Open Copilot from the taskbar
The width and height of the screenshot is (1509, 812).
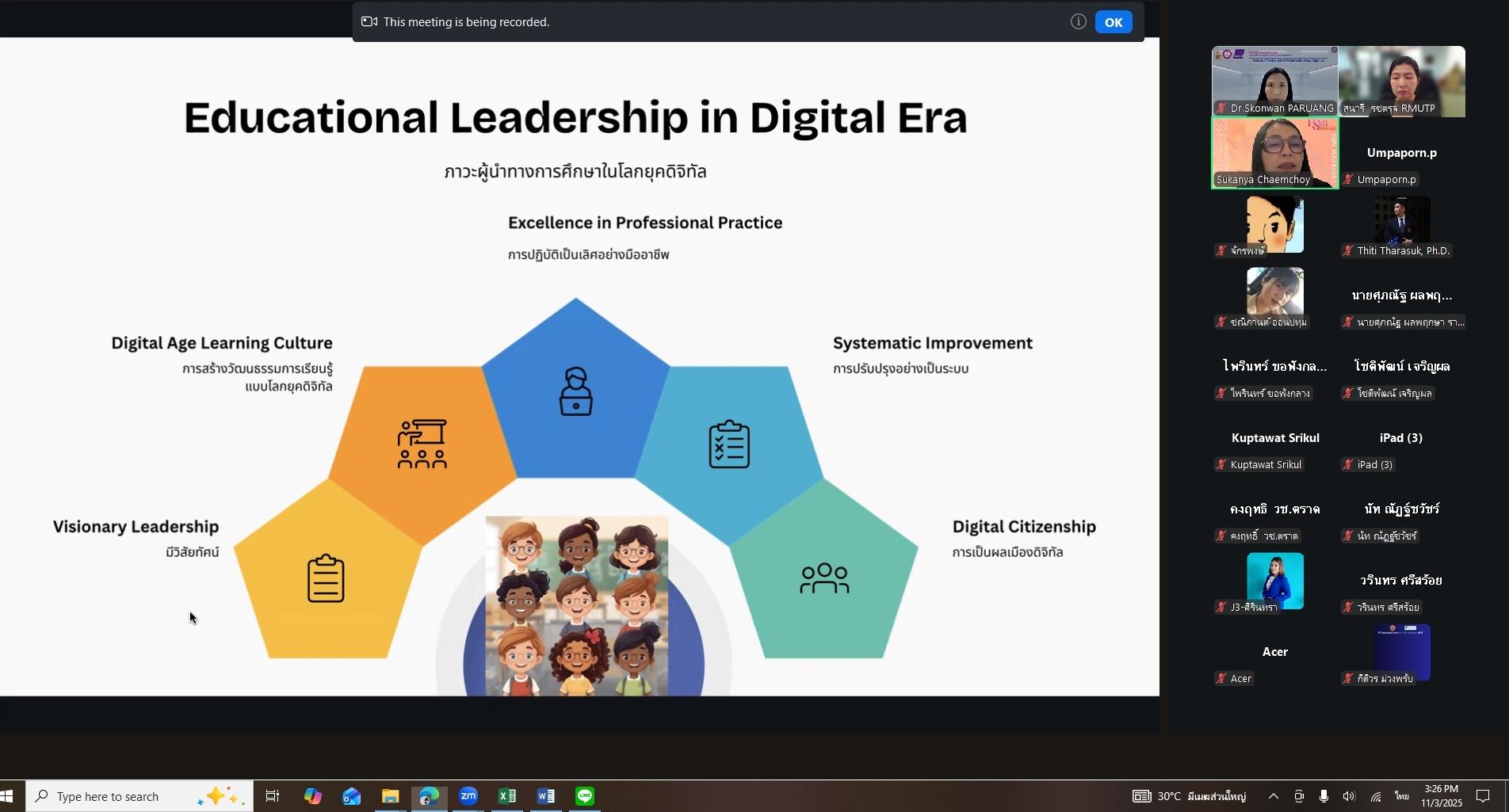pos(312,796)
